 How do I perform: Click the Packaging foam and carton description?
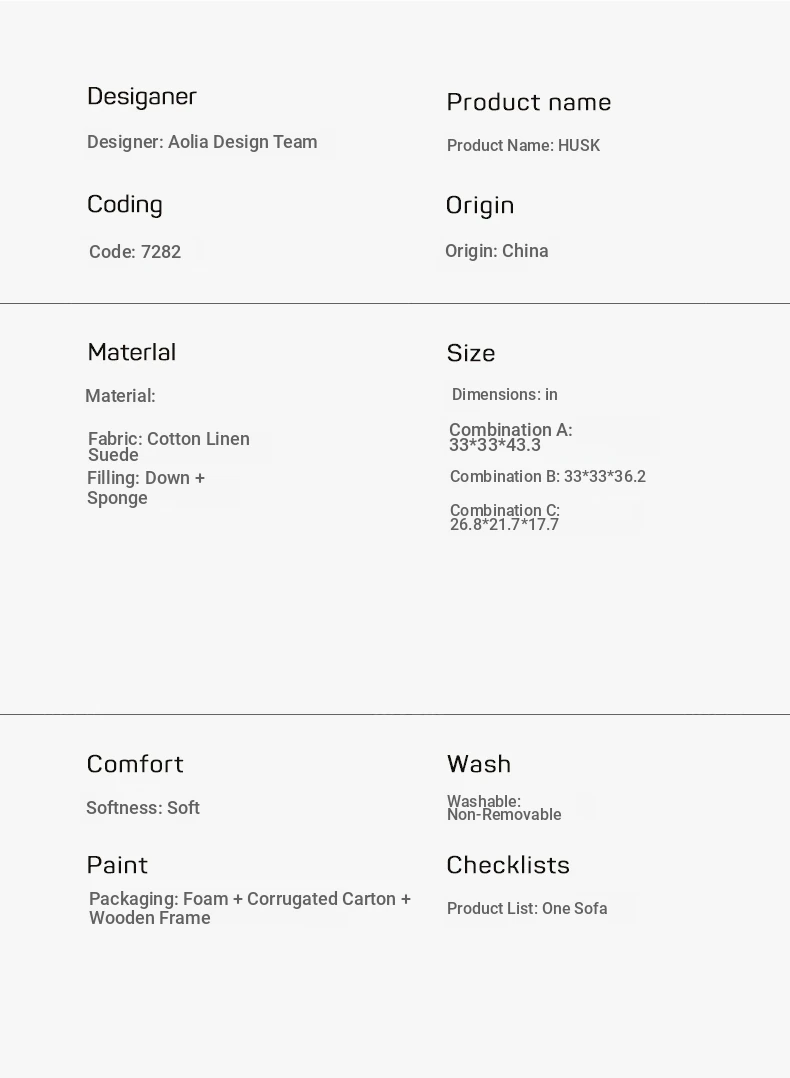coord(249,908)
